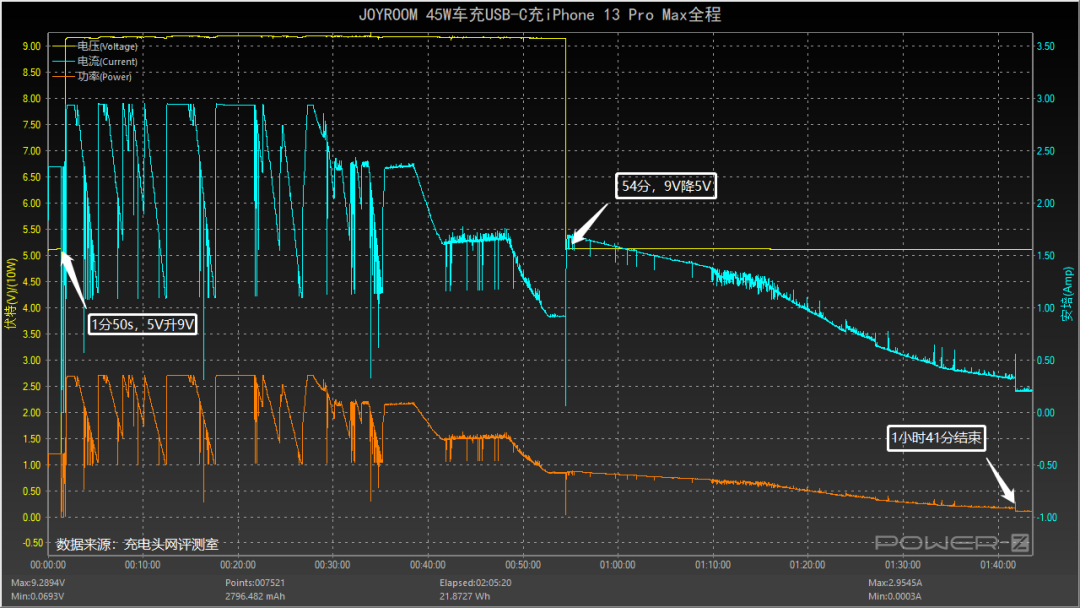Click the 00:30:00 time axis label

point(333,565)
